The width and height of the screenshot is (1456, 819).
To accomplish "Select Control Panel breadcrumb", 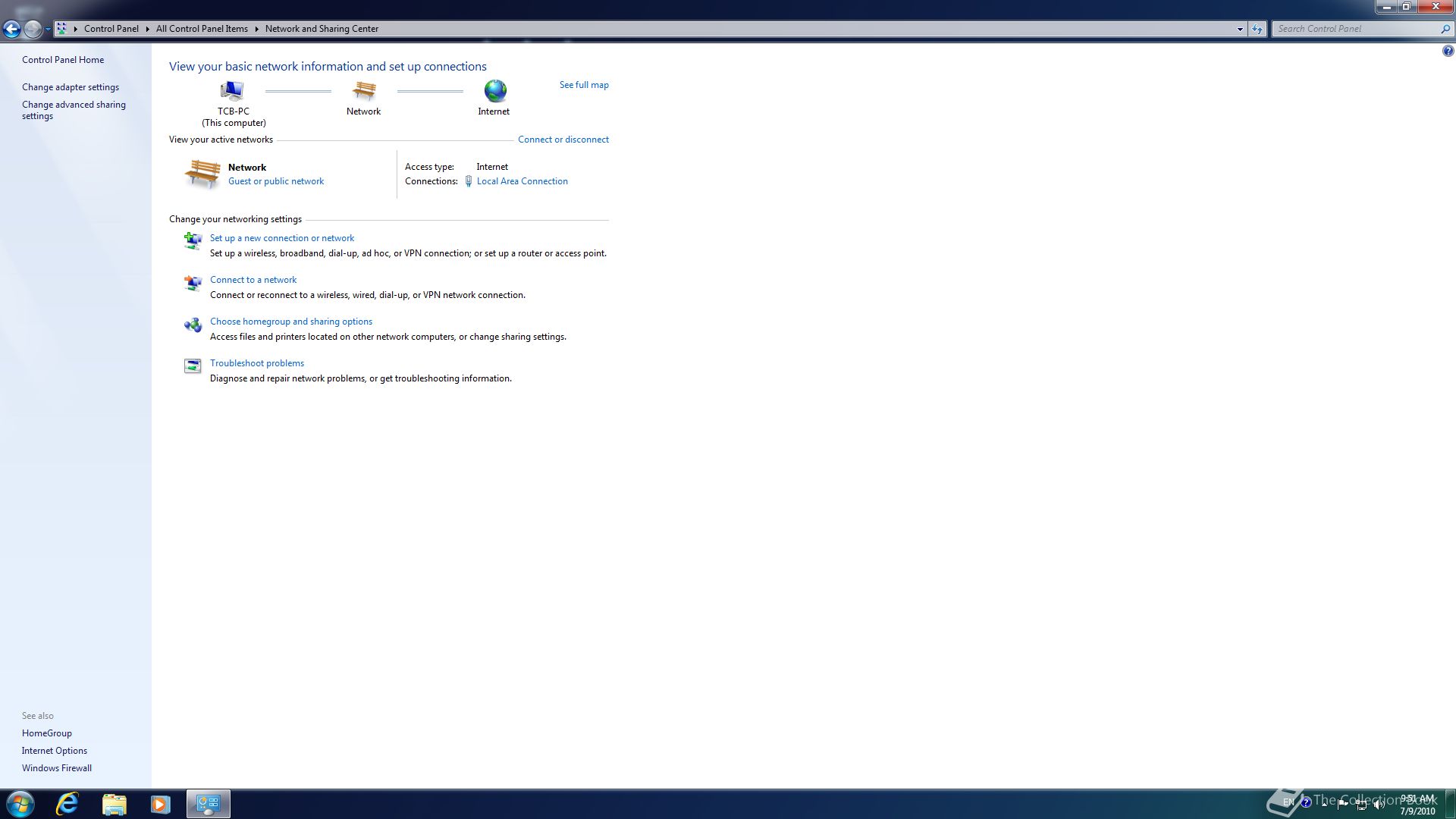I will point(111,29).
